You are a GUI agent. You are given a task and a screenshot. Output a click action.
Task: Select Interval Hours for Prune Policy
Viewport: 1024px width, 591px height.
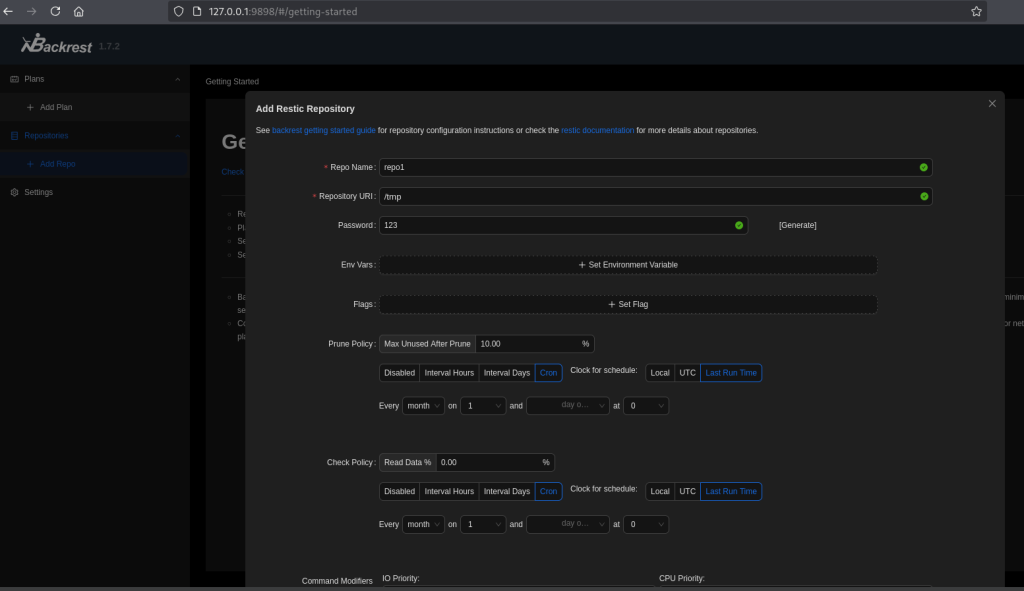point(449,373)
